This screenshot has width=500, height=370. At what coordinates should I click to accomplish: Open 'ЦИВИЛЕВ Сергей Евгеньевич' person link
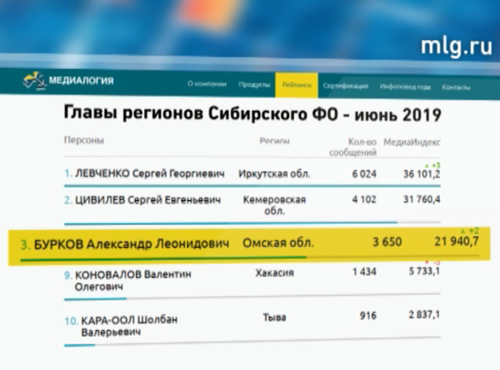[x=148, y=200]
